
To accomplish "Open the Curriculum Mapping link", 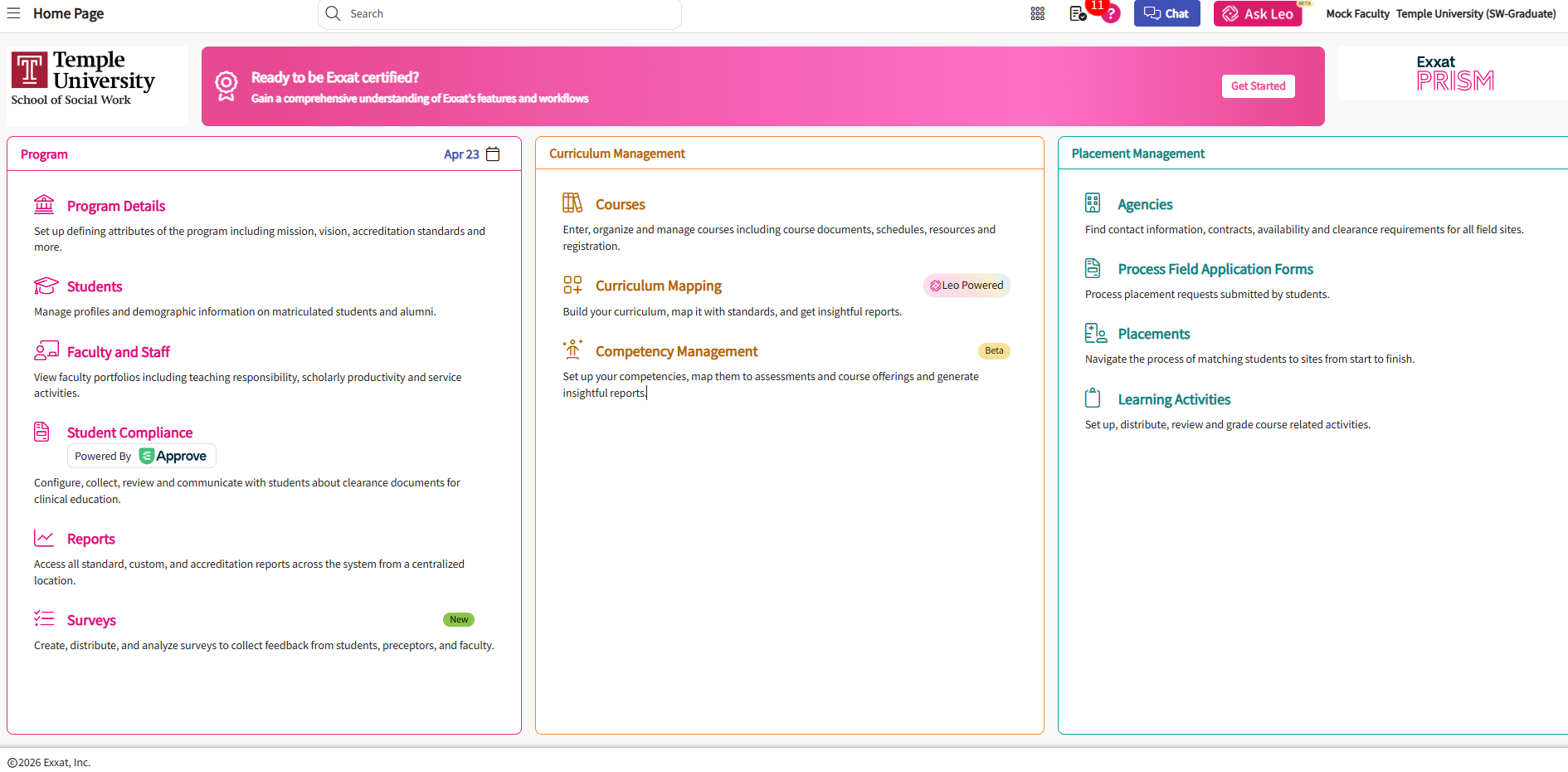I will 659,286.
